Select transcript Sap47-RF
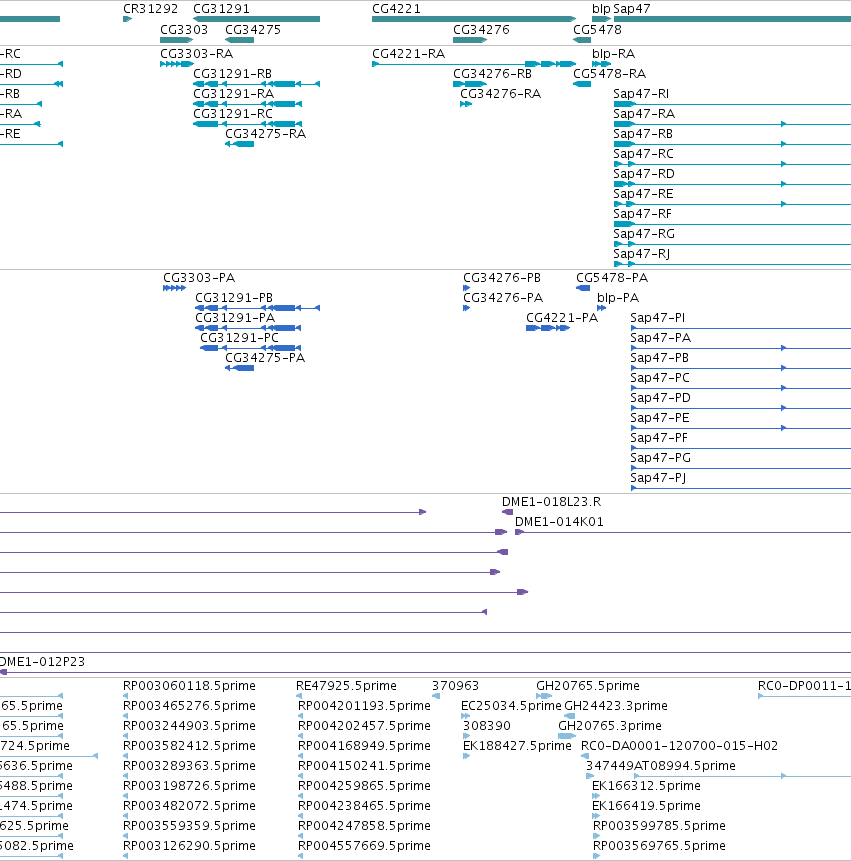Image resolution: width=851 pixels, height=861 pixels. (x=642, y=214)
